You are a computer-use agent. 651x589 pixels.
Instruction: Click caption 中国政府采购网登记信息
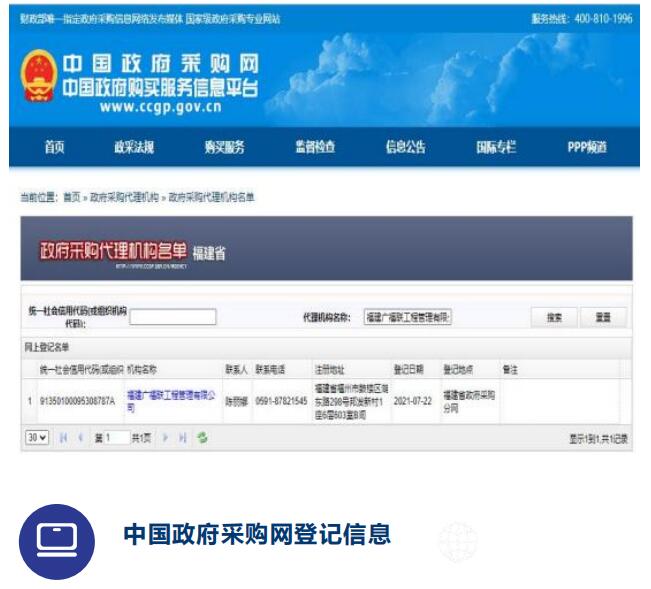click(257, 534)
